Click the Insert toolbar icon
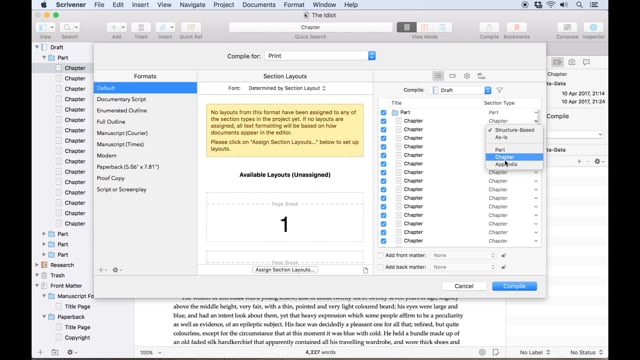This screenshot has width=640, height=360. 165,27
